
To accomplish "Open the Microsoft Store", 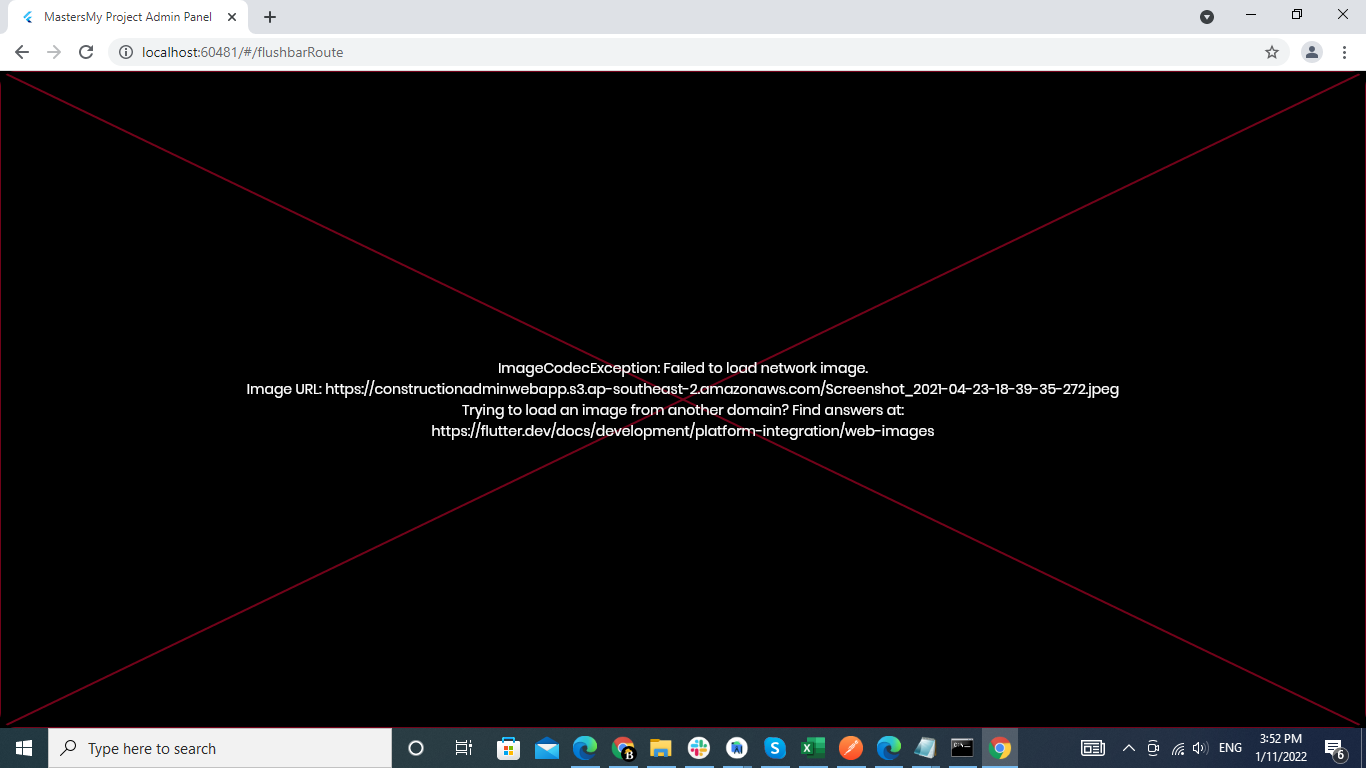I will pos(509,747).
